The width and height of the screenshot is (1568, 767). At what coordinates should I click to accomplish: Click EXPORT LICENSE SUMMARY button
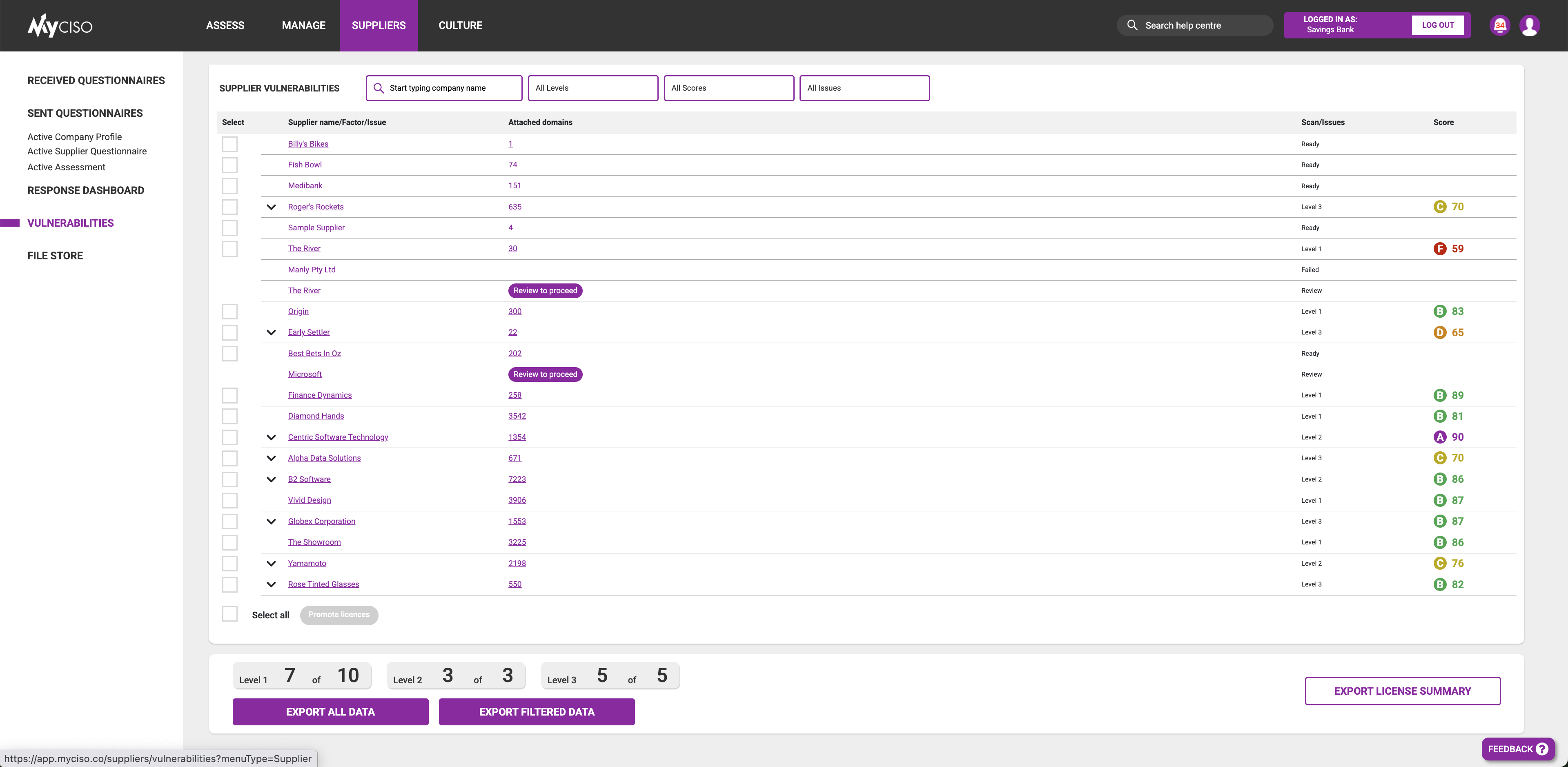[1403, 691]
